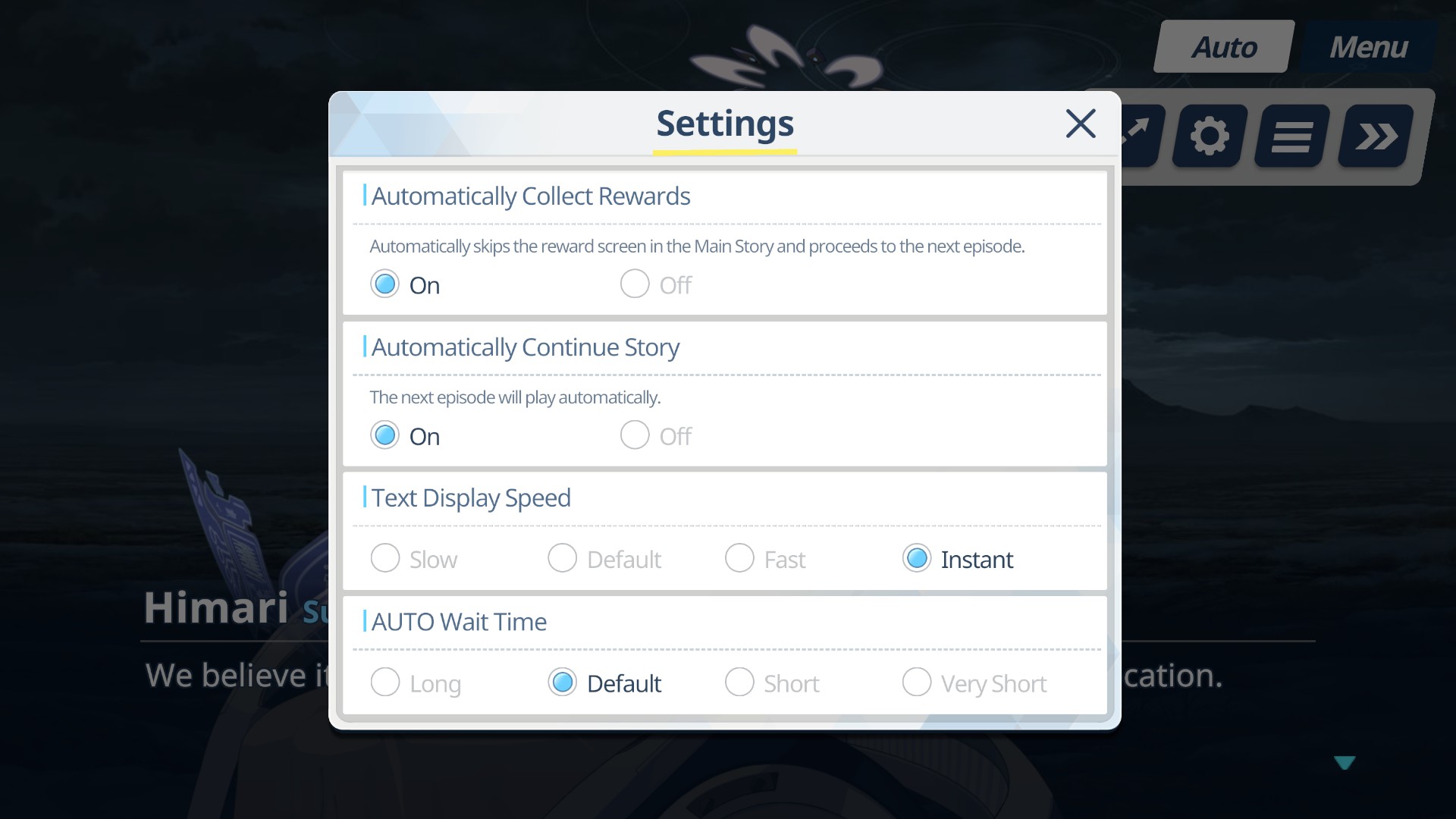
Task: Close the Settings dialog with X
Action: 1081,123
